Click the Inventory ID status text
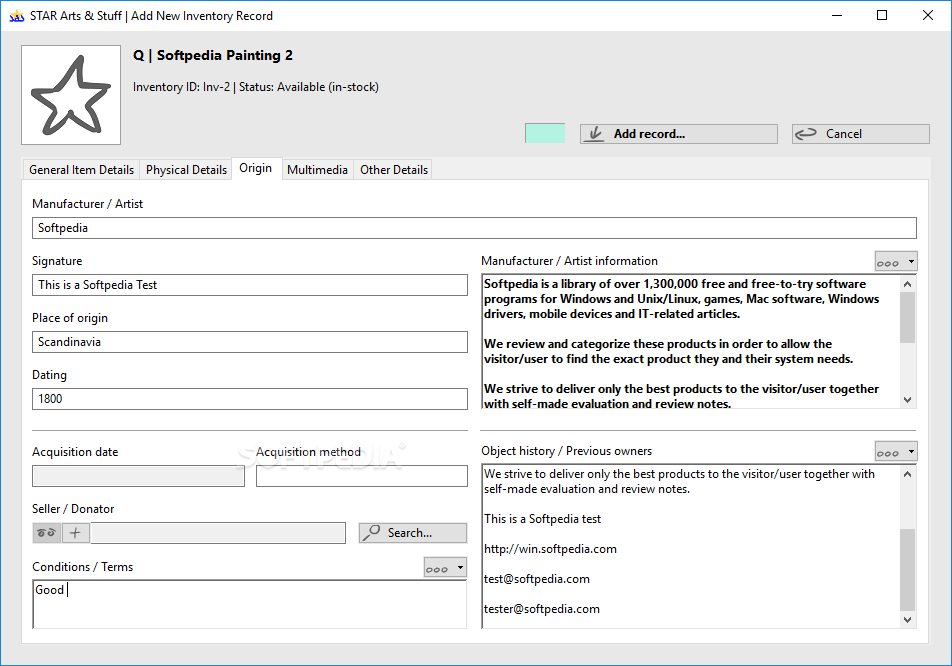The height and width of the screenshot is (666, 952). (256, 87)
